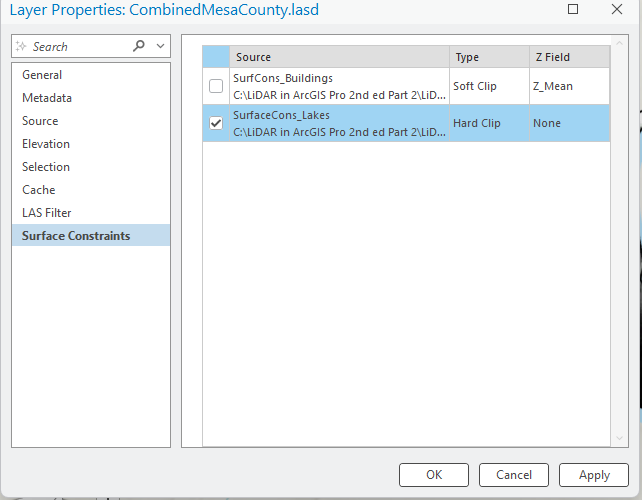The width and height of the screenshot is (642, 500).
Task: Expand the search options dropdown arrow
Action: click(160, 46)
